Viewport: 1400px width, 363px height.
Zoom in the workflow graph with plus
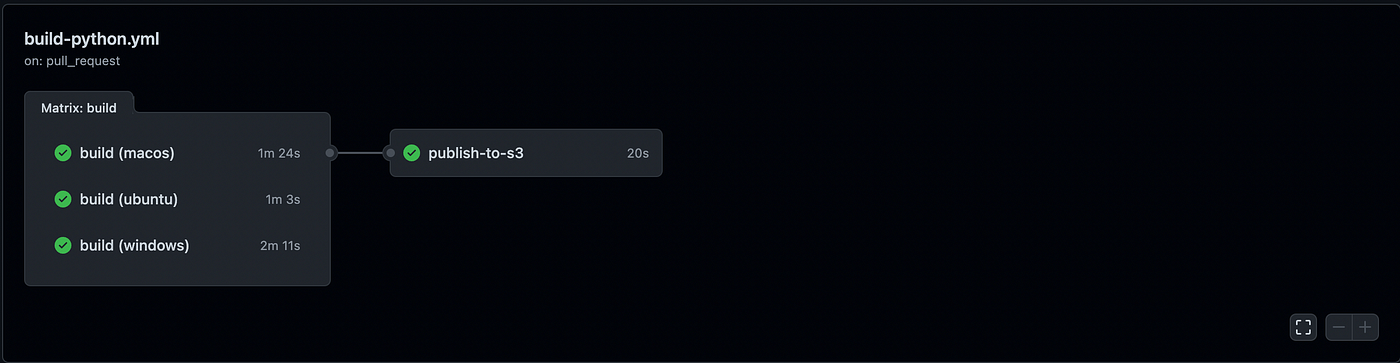click(x=1365, y=327)
